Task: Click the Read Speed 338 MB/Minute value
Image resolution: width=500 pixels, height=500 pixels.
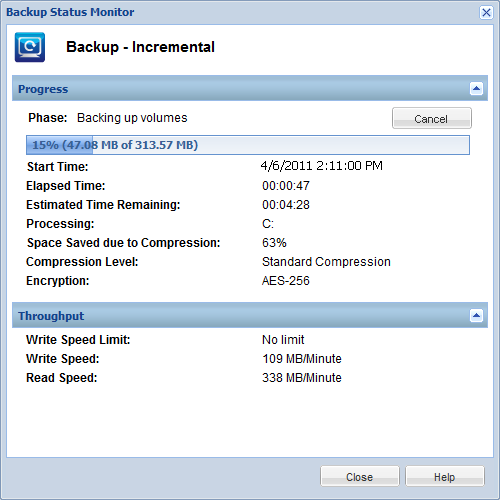Action: (x=302, y=378)
